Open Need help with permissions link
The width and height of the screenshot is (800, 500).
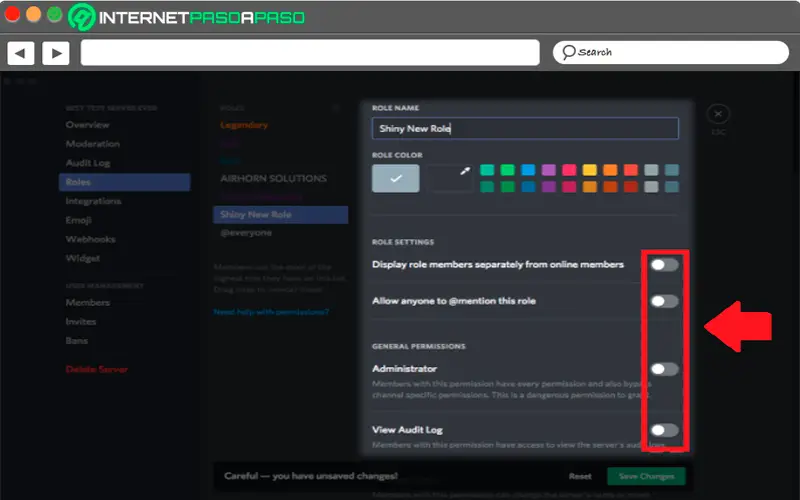pyautogui.click(x=271, y=312)
